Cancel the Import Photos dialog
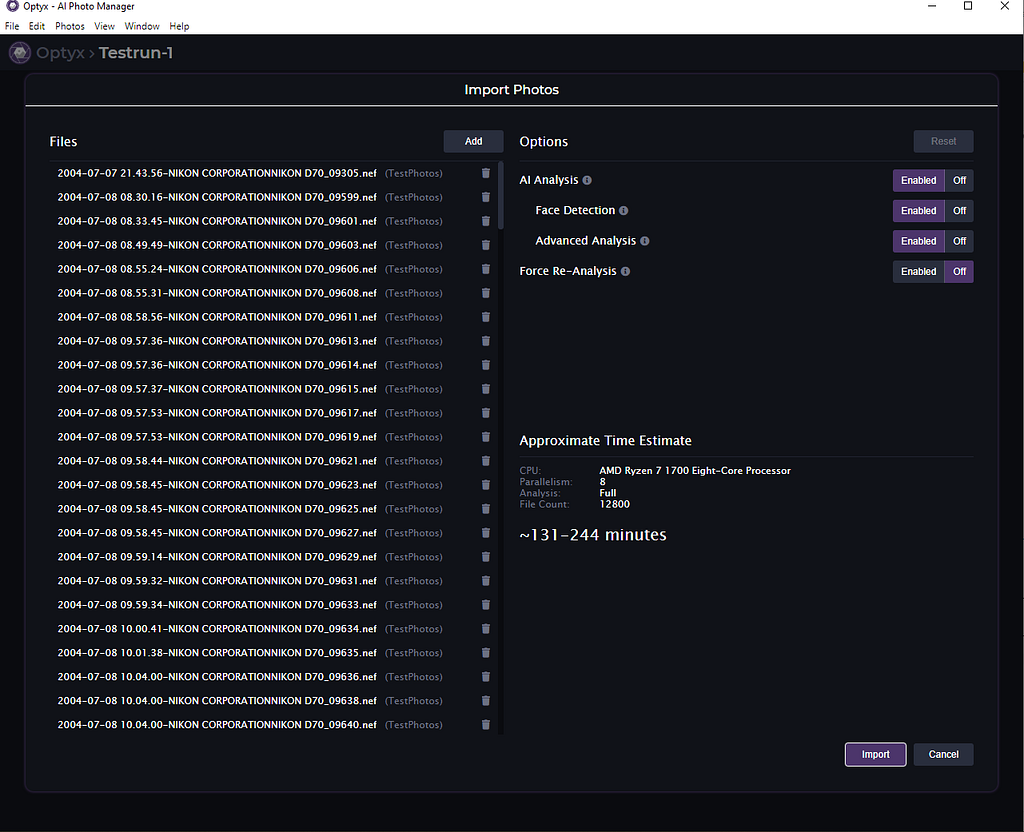Screen dimensions: 1024x832 [x=943, y=754]
